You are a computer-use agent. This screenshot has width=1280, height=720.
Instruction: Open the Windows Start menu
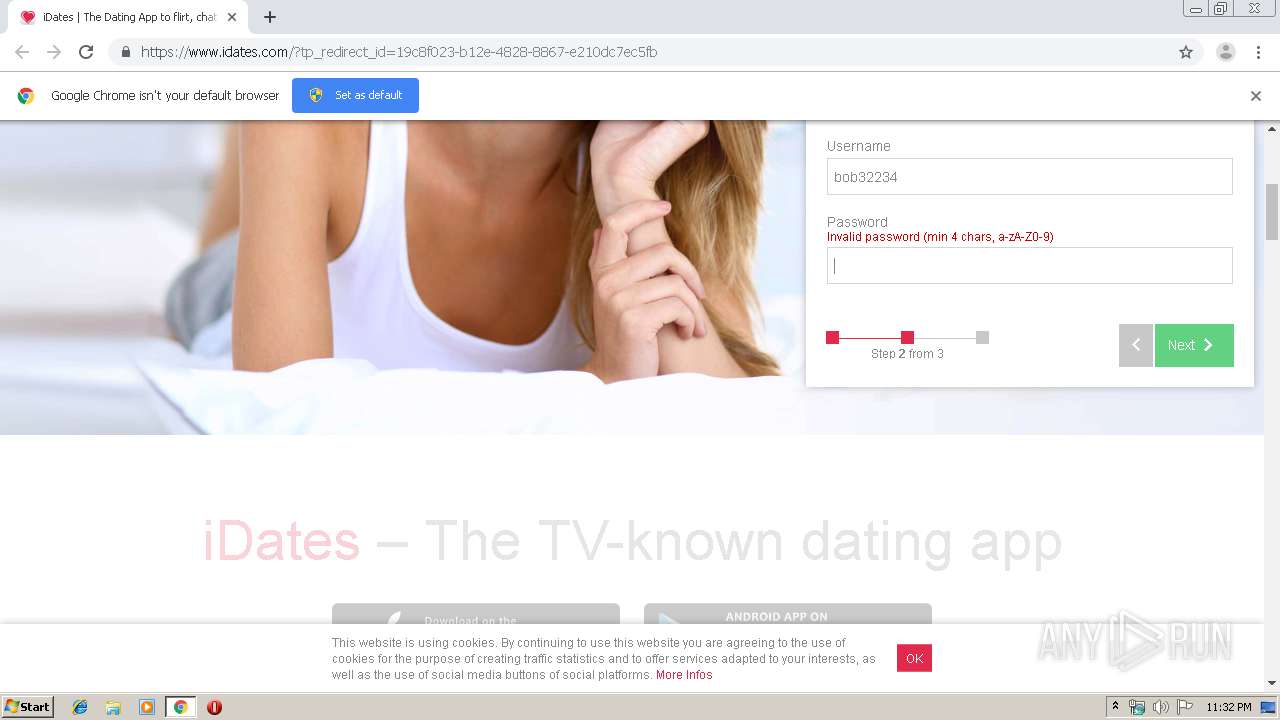(28, 707)
